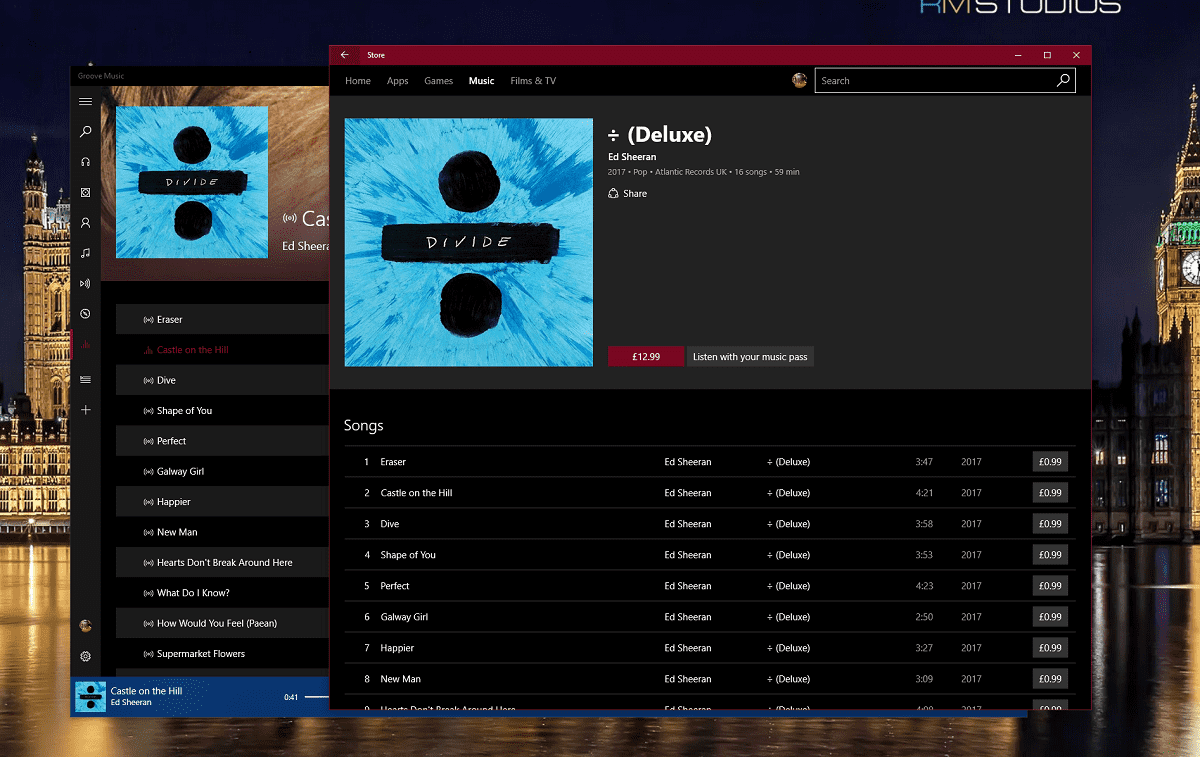Screen dimensions: 1200x757
Task: Click the search icon in Groove sidebar
Action: (x=86, y=131)
